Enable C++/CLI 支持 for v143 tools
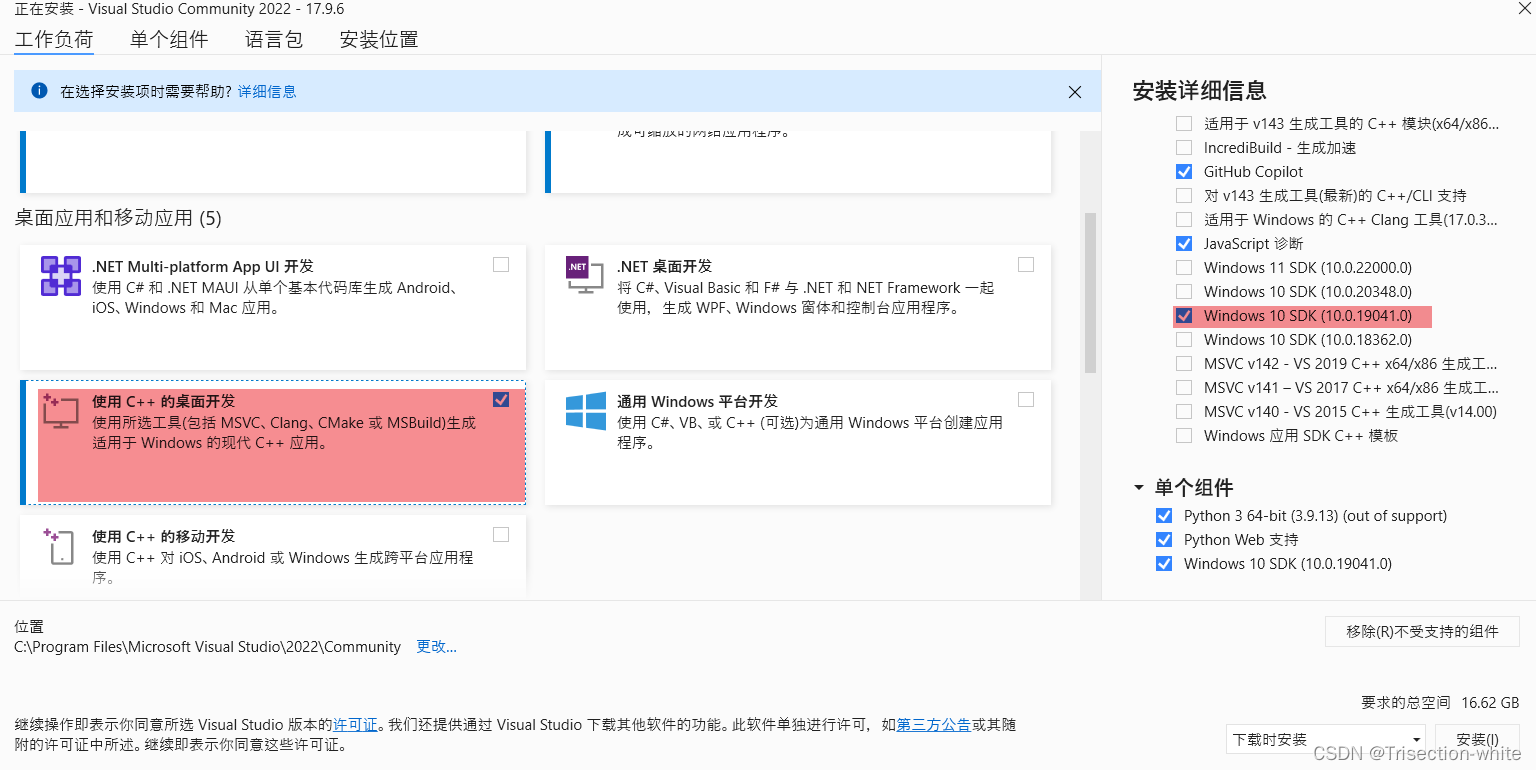1536x770 pixels. 1184,196
